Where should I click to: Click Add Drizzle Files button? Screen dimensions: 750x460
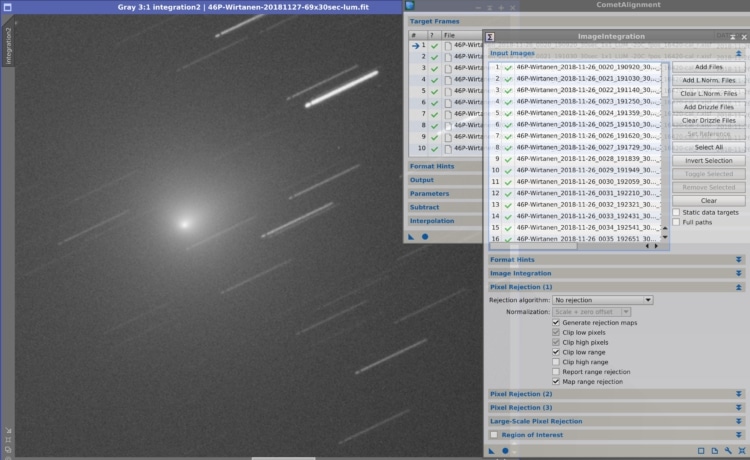[708, 107]
